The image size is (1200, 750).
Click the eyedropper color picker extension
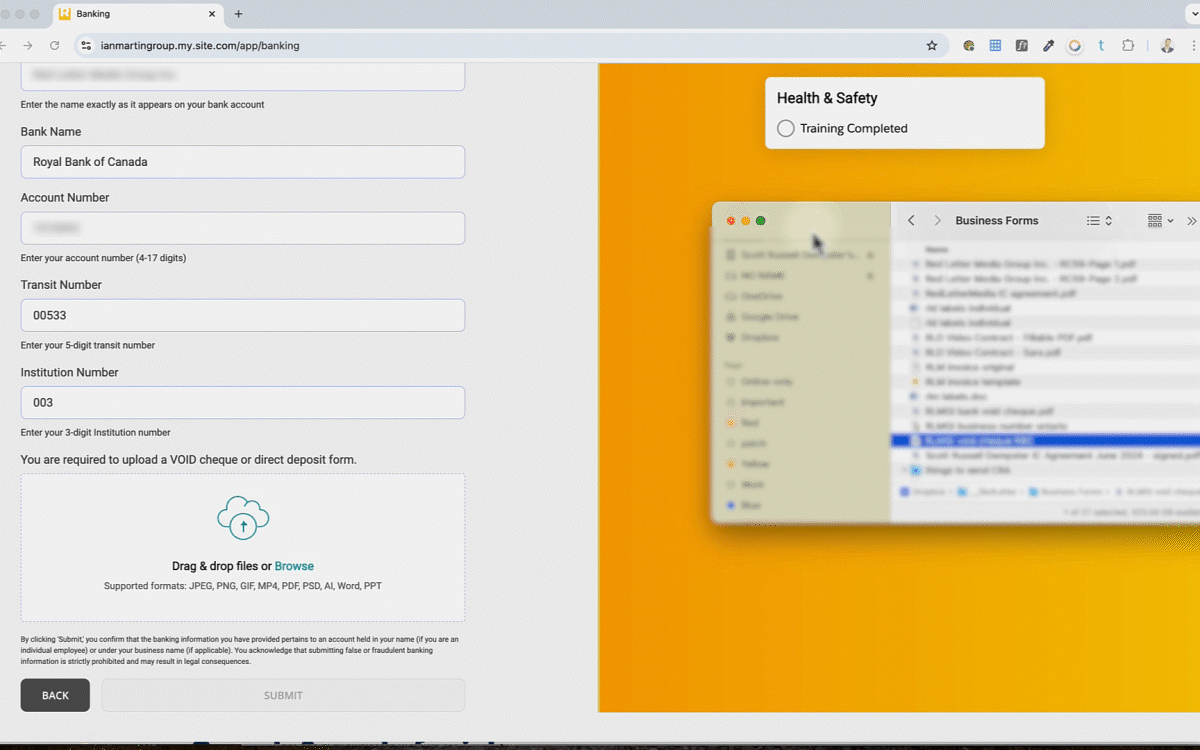(1048, 45)
